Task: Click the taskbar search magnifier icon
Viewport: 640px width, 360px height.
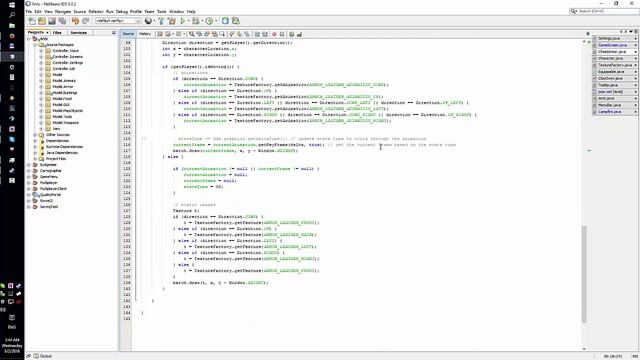Action: click(x=12, y=15)
